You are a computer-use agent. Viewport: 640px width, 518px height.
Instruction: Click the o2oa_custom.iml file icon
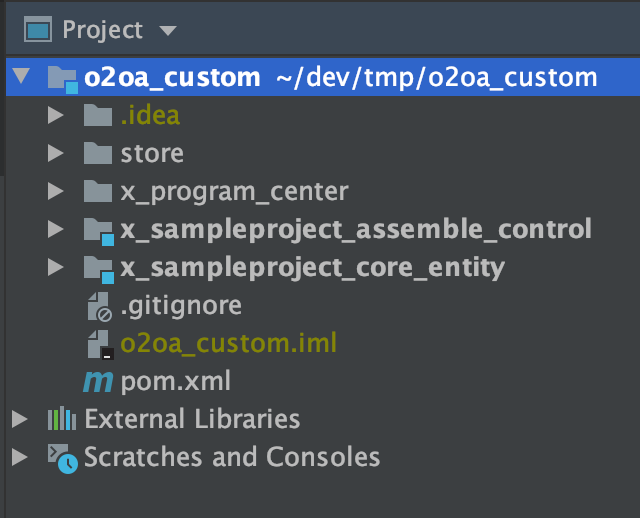100,345
